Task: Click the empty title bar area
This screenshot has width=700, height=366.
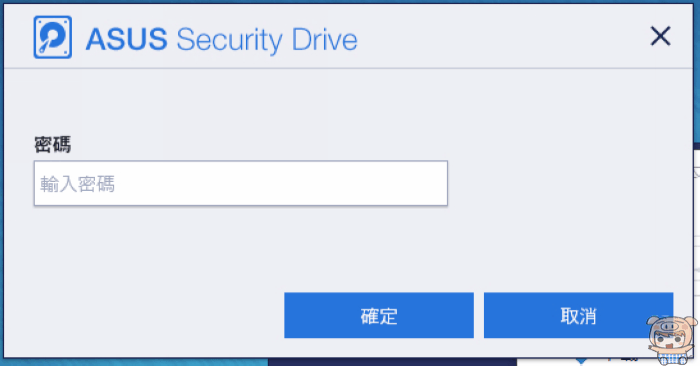Action: click(500, 37)
